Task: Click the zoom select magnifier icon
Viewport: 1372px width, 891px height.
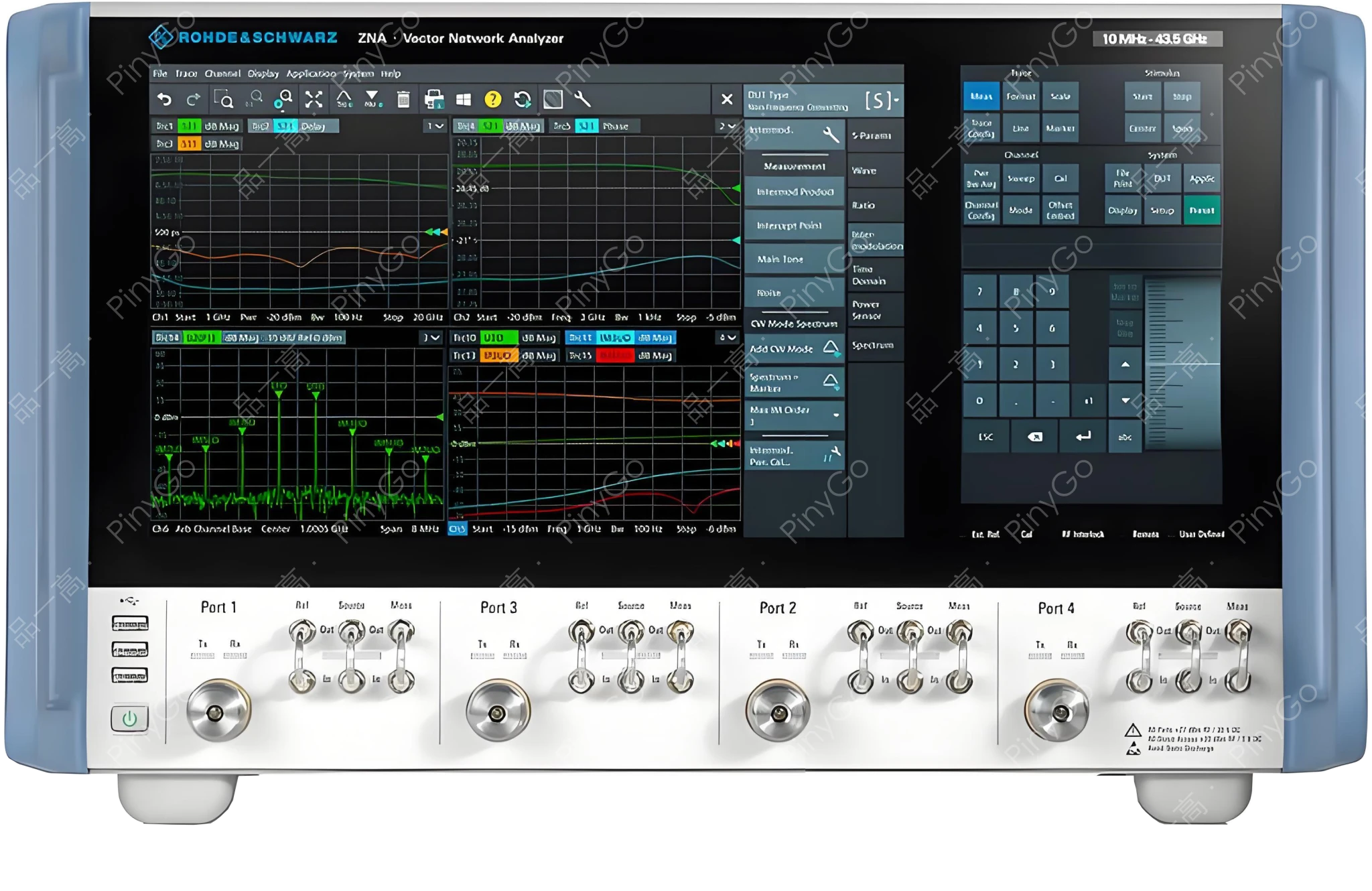Action: coord(224,100)
